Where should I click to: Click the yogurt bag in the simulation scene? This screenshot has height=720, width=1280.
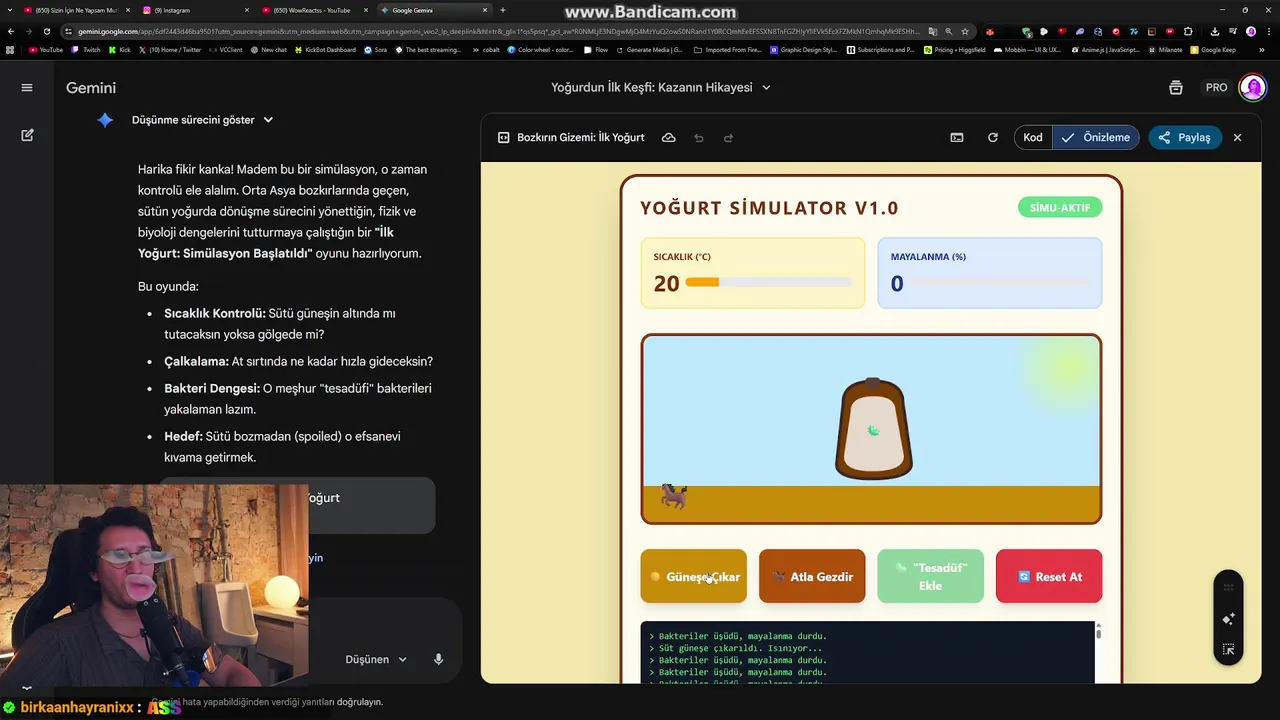873,428
